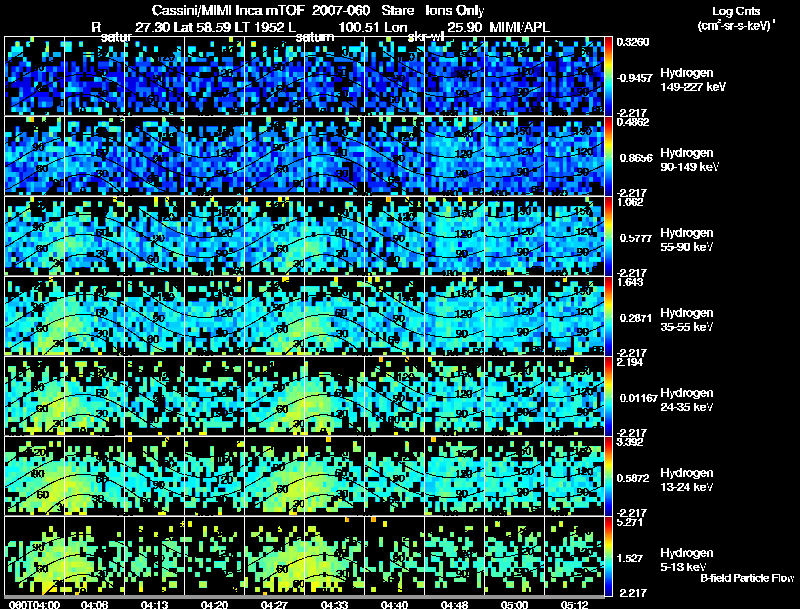Open the 5-13 keV image at 060T04:00
The height and width of the screenshot is (609, 800).
tap(34, 556)
